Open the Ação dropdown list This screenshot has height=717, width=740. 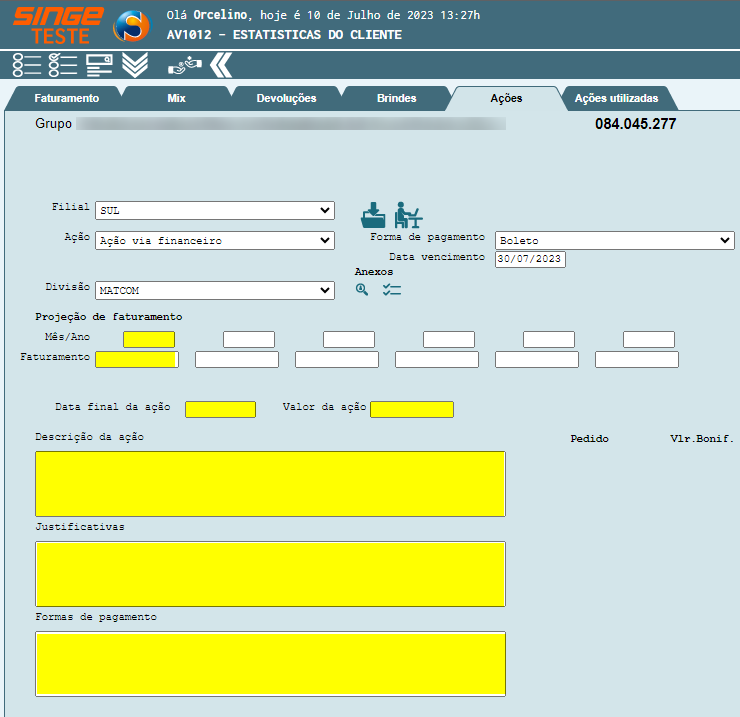[214, 241]
